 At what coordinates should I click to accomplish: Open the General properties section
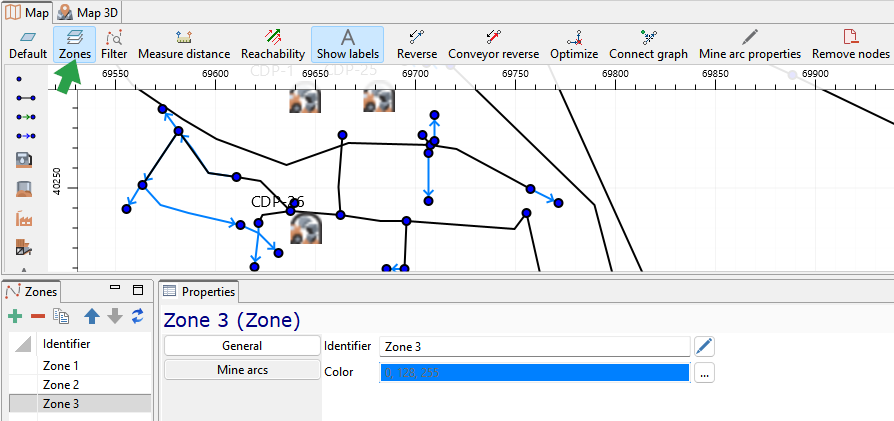(x=242, y=346)
